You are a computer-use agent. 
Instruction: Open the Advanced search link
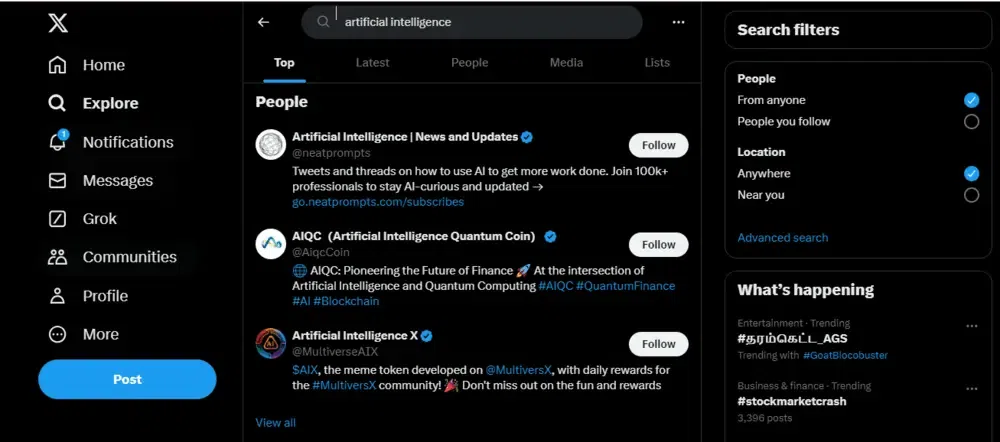782,238
